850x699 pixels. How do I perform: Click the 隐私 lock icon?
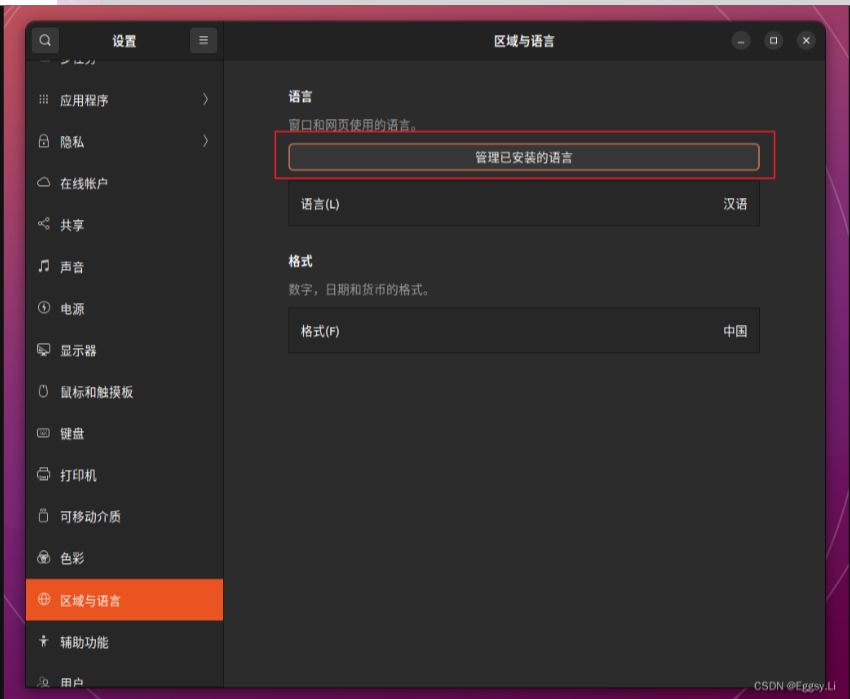click(43, 142)
